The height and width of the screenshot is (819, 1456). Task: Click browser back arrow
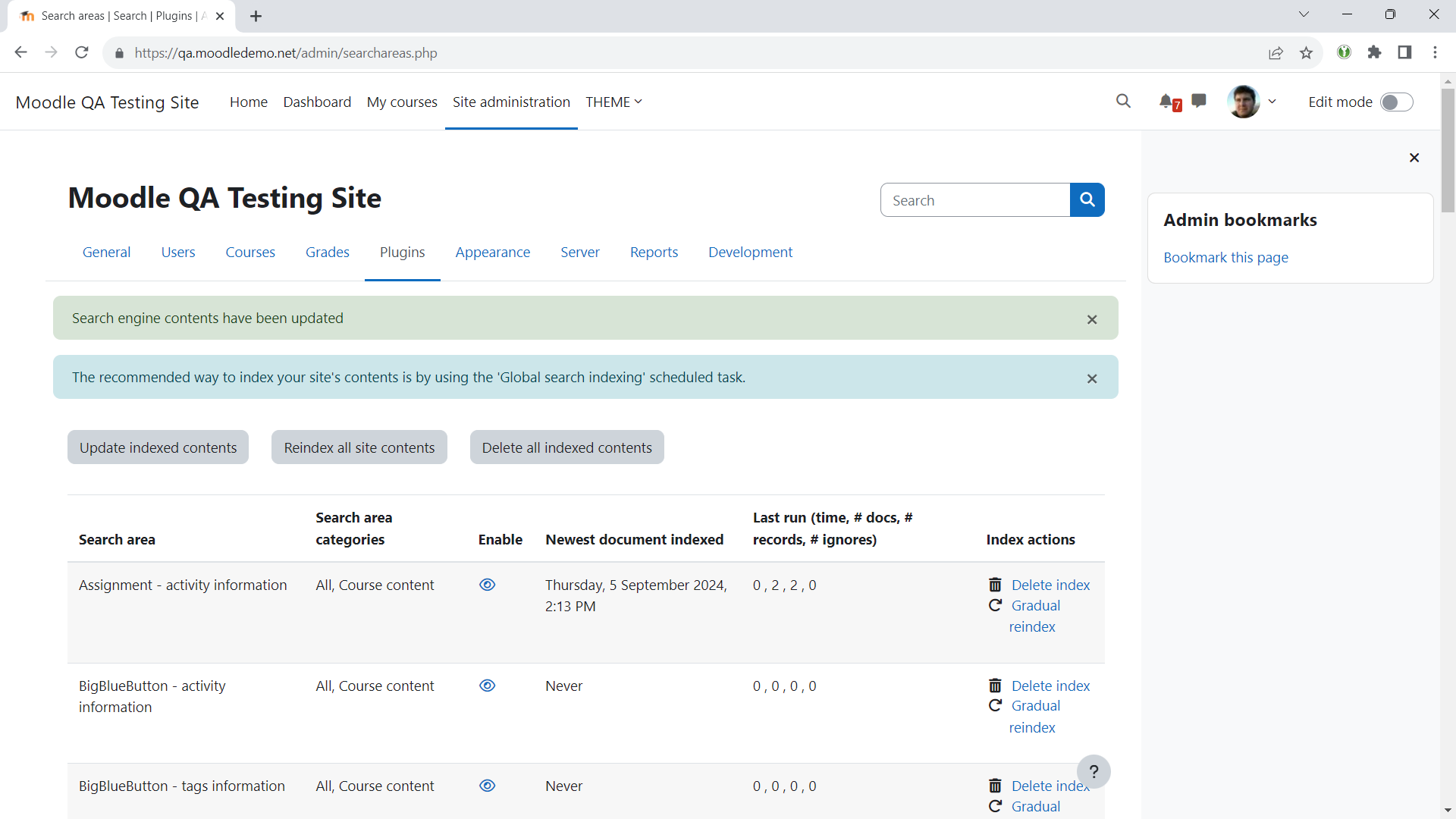click(20, 52)
